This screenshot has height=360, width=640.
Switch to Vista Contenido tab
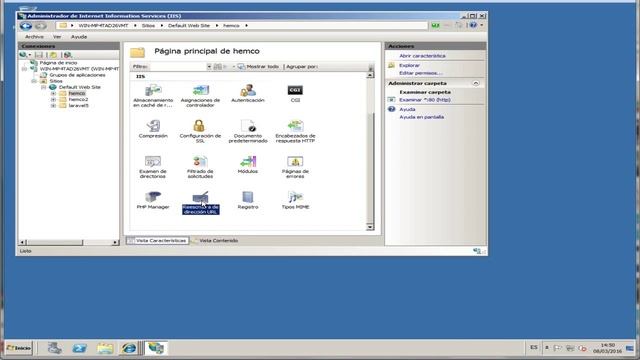(x=215, y=241)
